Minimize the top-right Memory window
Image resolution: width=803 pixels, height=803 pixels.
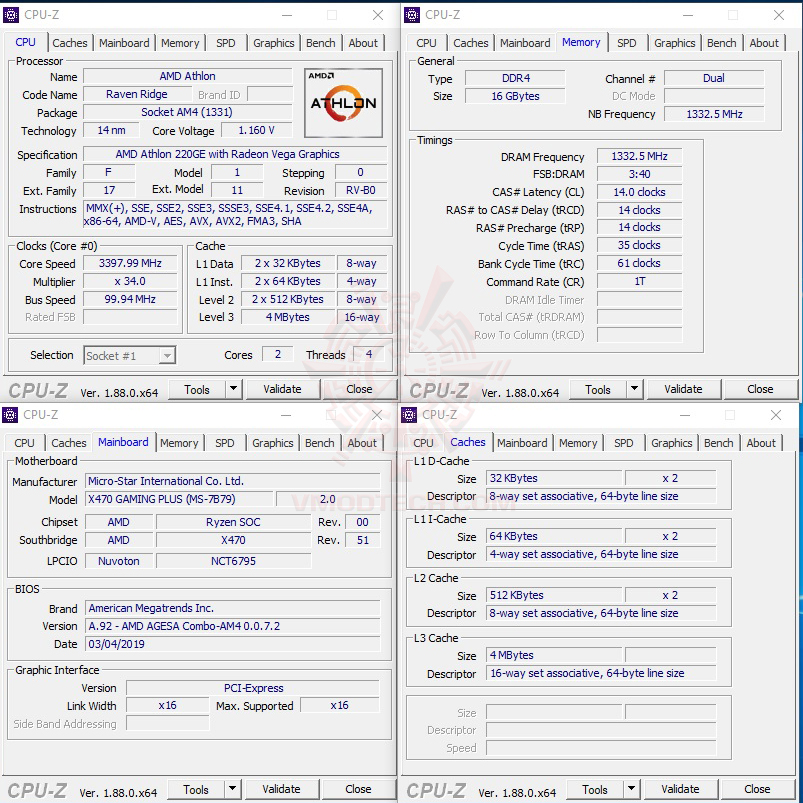(x=688, y=15)
